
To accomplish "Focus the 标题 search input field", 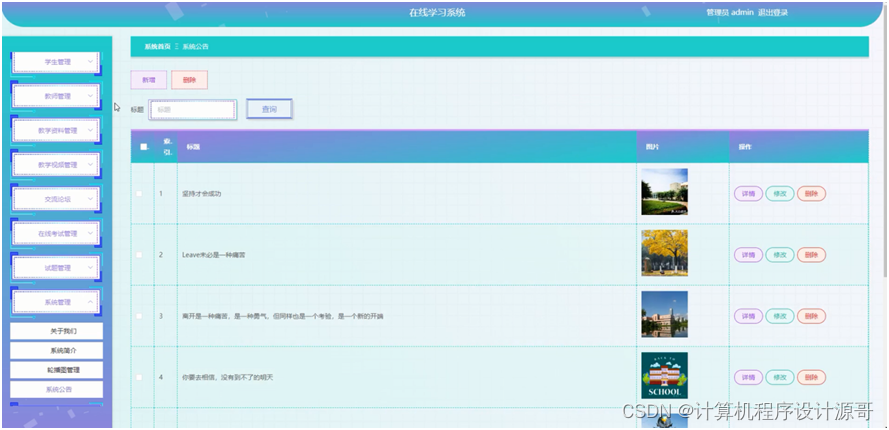I will pos(192,109).
